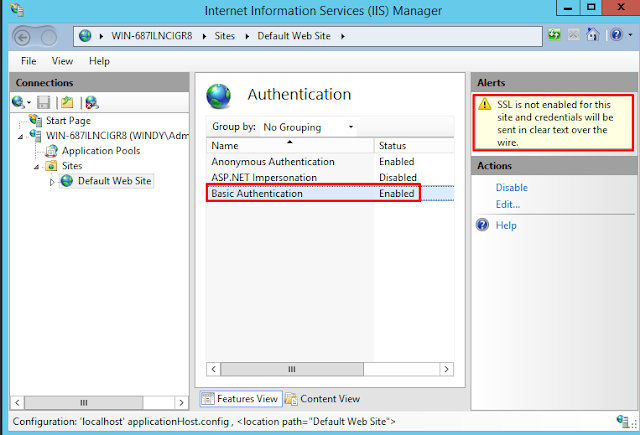The image size is (640, 435).
Task: Open the dropdown arrow beside toolbar Help icon
Action: (630, 35)
